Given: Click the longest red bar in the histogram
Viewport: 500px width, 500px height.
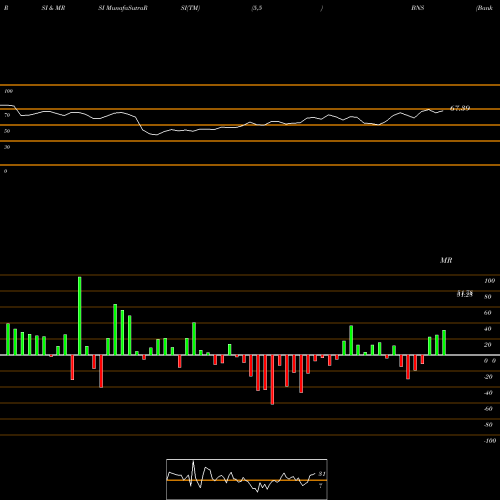Looking at the screenshot, I should tap(272, 380).
